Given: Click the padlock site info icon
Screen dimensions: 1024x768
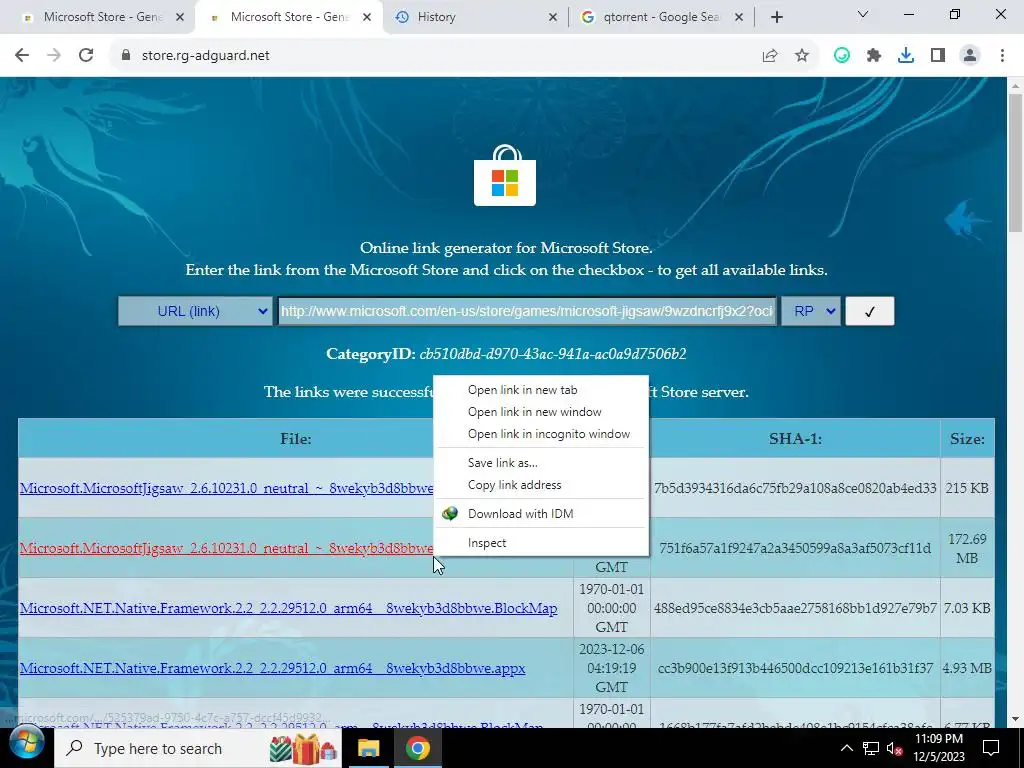Looking at the screenshot, I should coord(126,56).
